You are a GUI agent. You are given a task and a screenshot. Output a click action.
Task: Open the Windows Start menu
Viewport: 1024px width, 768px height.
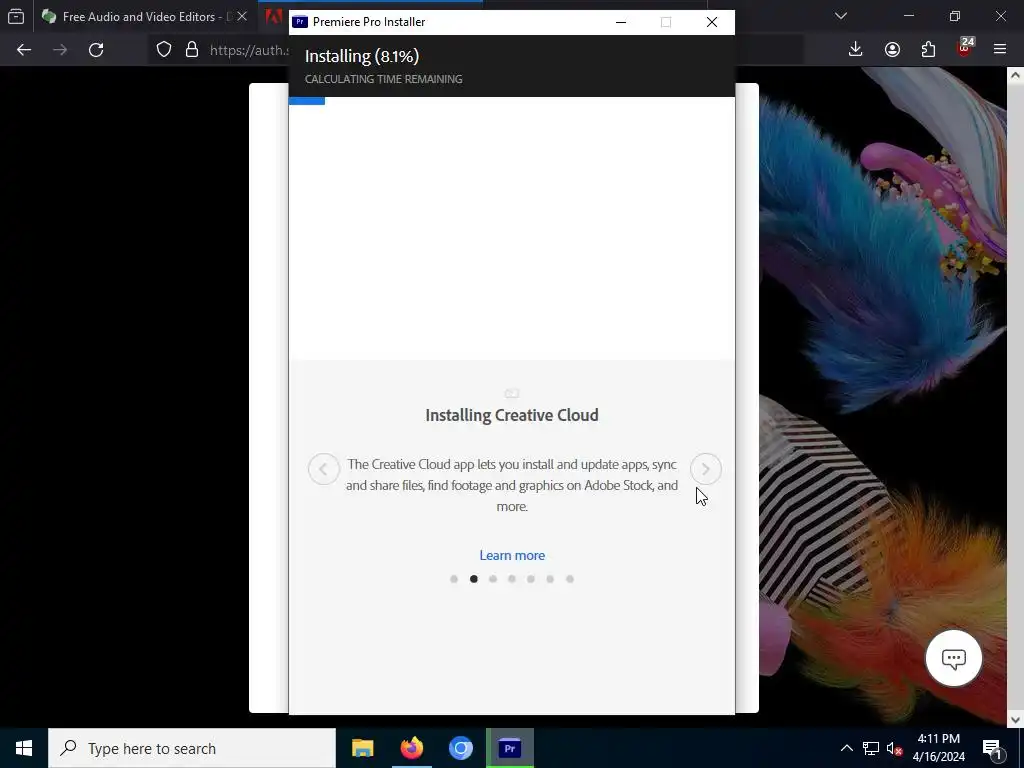tap(24, 748)
